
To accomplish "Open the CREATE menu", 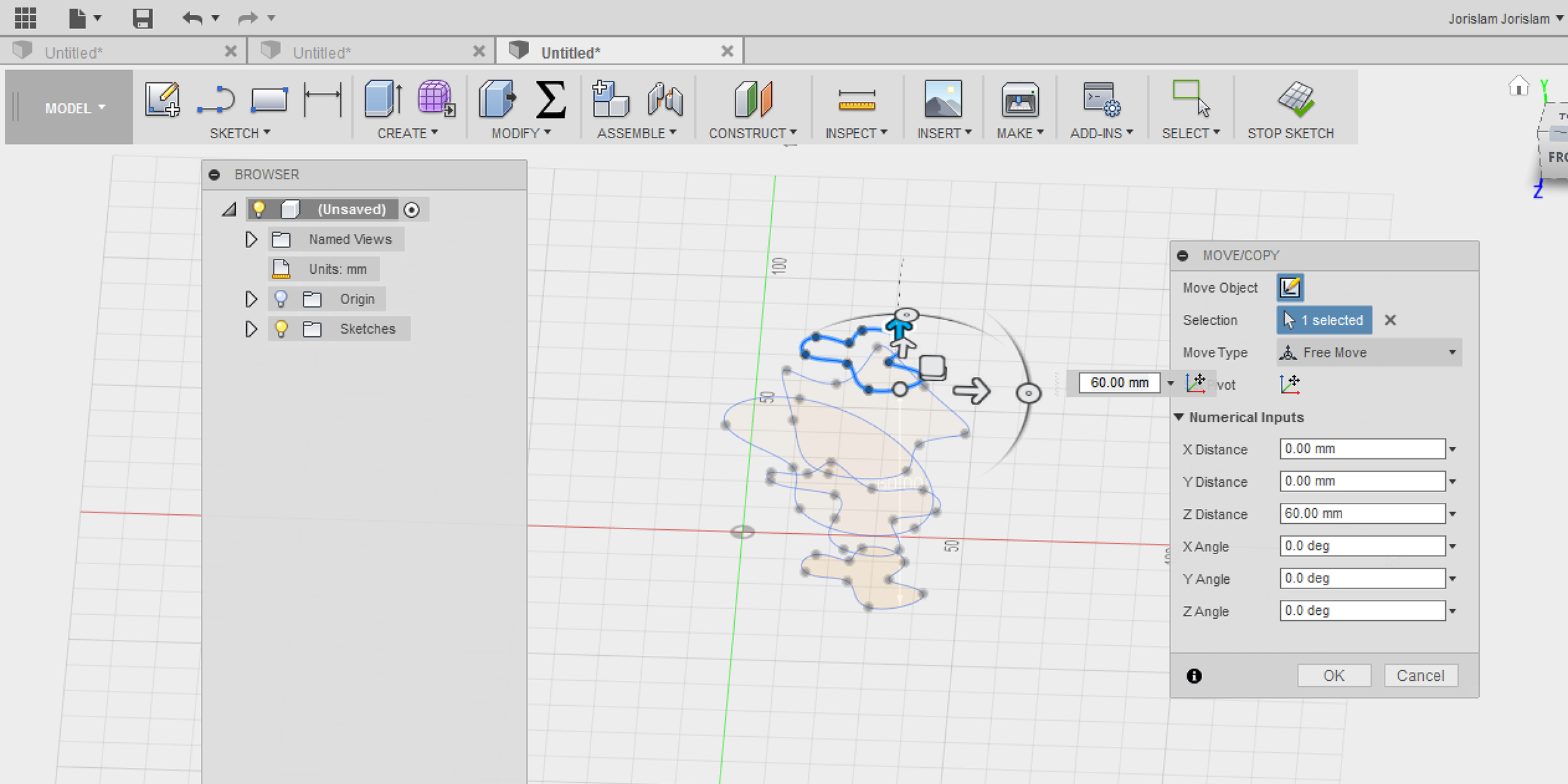I will 408,133.
